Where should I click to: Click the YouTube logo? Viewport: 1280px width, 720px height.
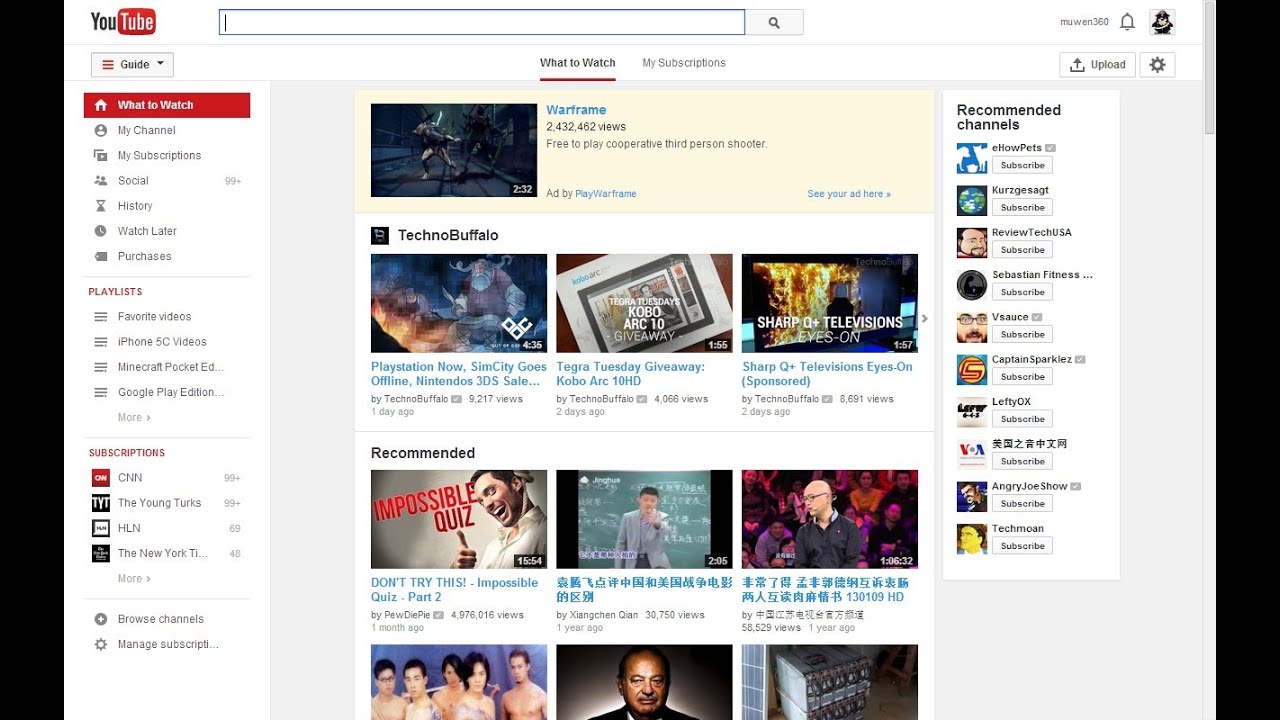tap(123, 21)
